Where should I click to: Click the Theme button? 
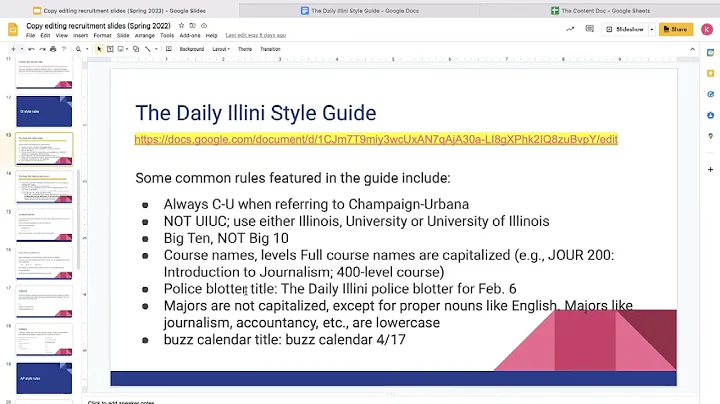(x=245, y=49)
